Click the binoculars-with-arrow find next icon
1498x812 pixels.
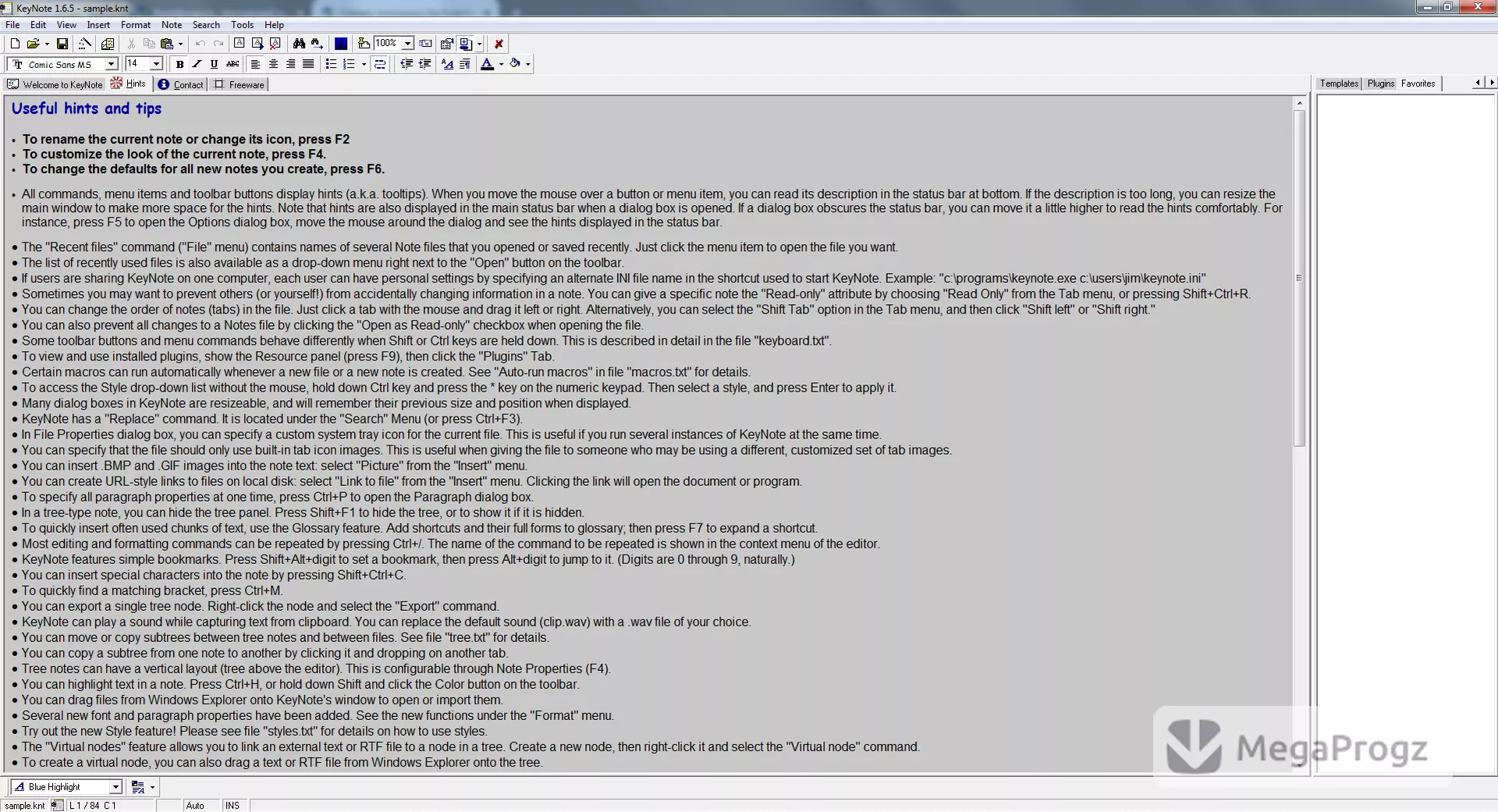(317, 44)
